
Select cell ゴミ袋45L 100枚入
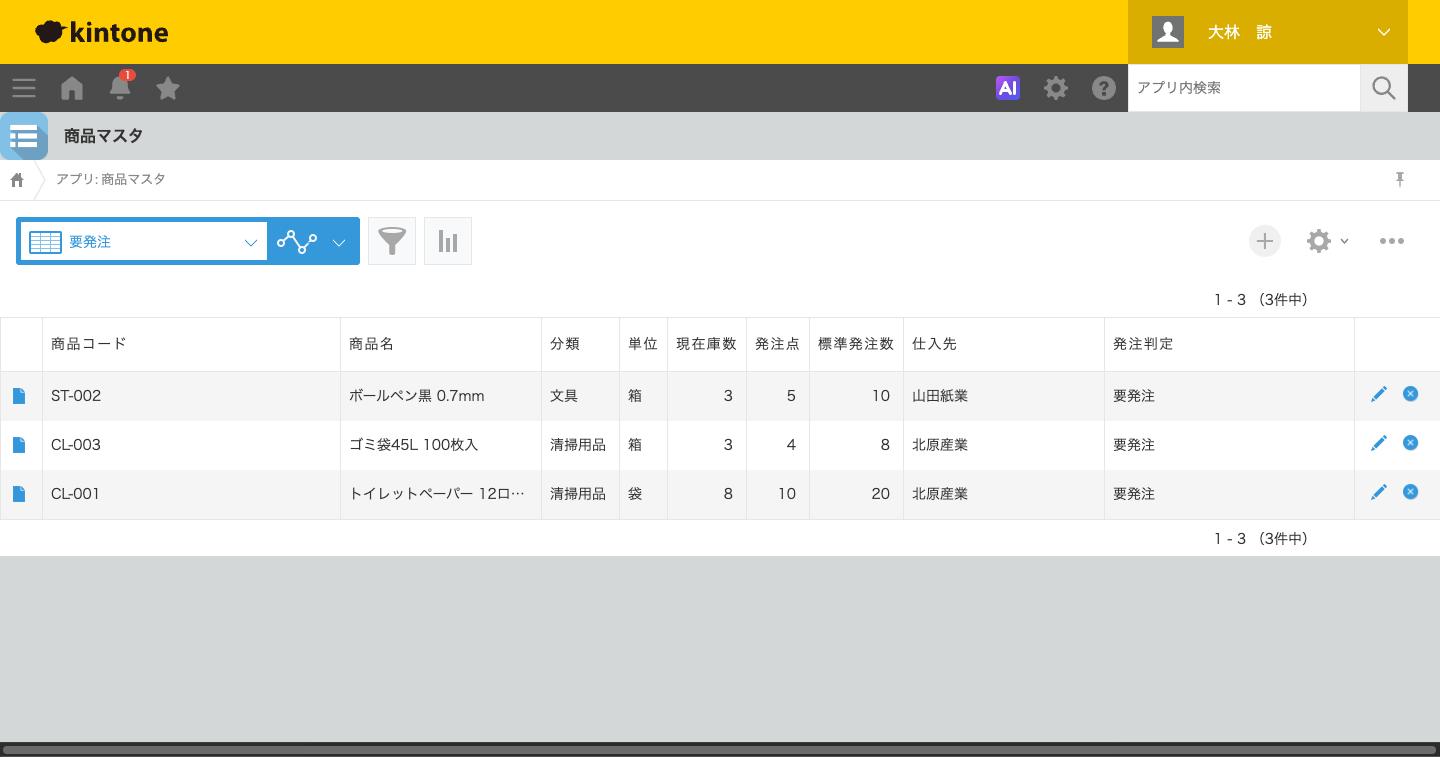point(441,445)
